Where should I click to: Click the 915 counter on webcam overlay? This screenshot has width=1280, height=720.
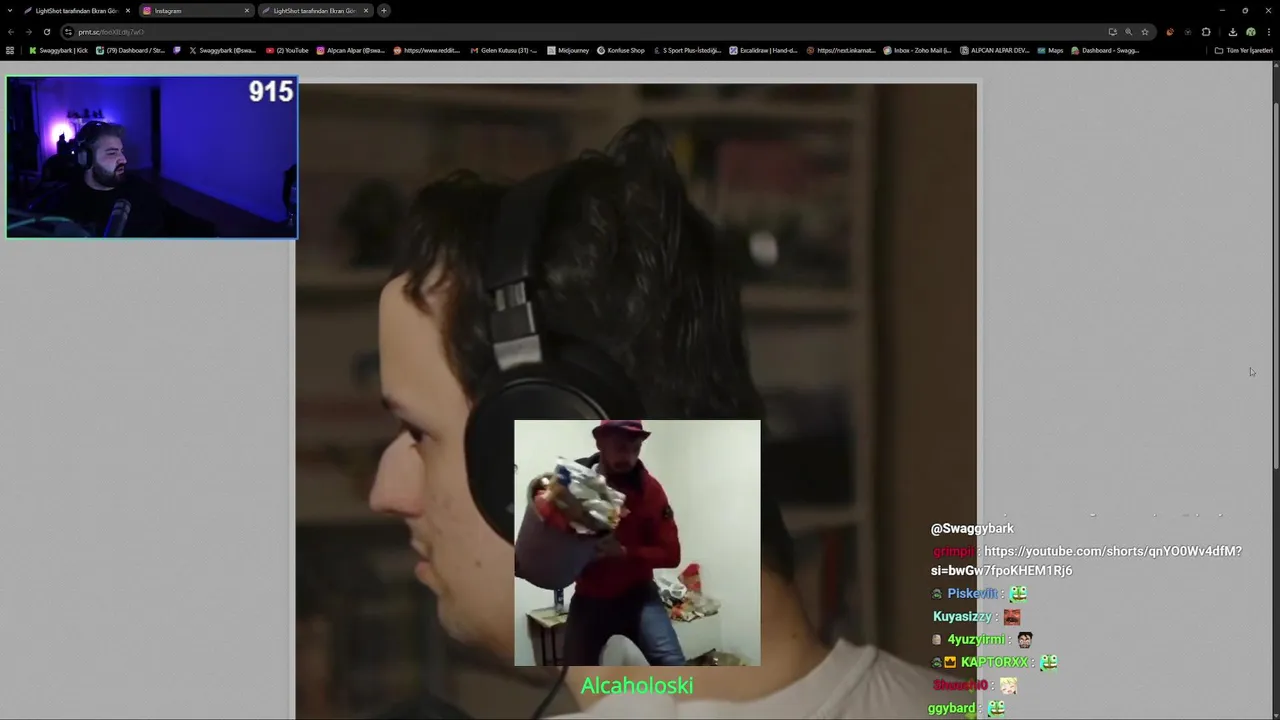271,92
